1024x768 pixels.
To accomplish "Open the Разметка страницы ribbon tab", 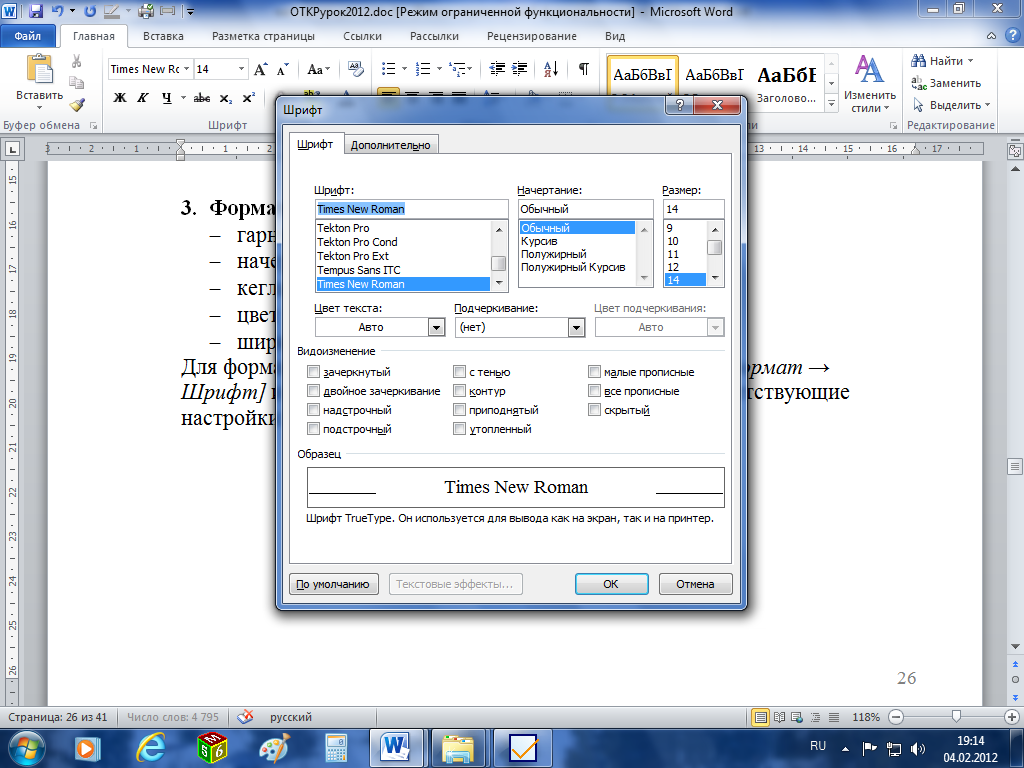I will 263,36.
